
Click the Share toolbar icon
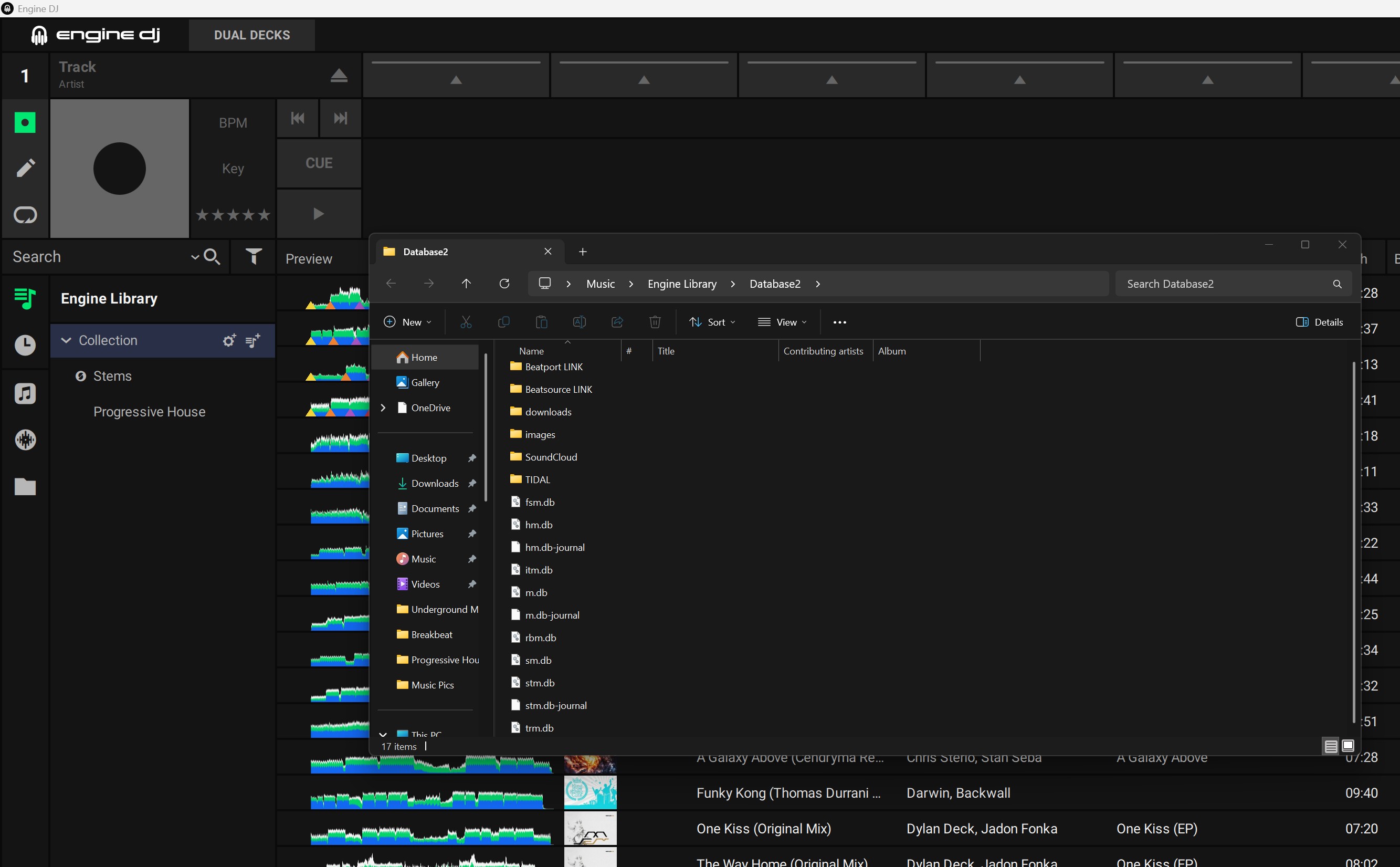[617, 322]
